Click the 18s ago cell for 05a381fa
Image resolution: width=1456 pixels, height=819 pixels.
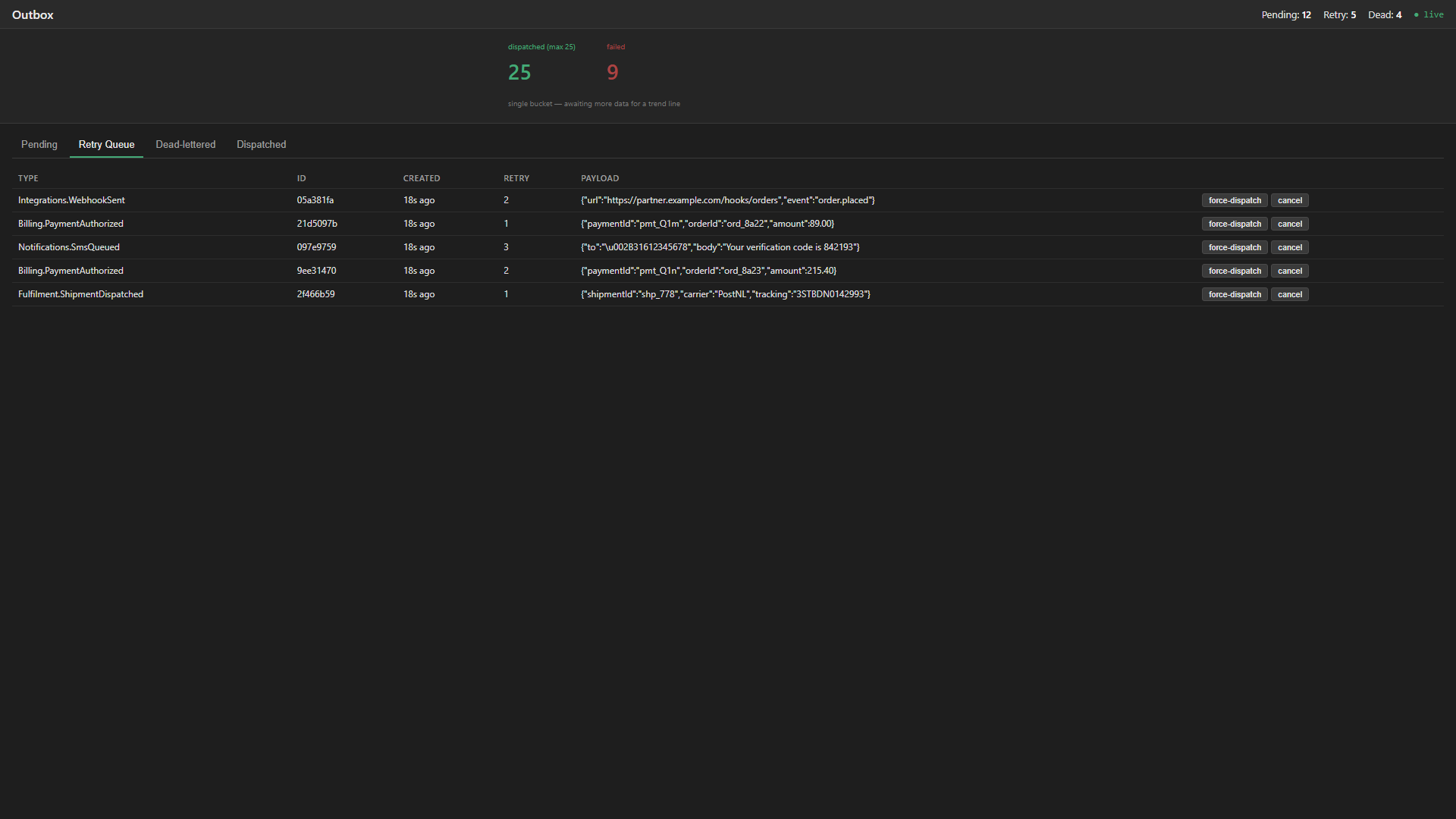pos(419,200)
